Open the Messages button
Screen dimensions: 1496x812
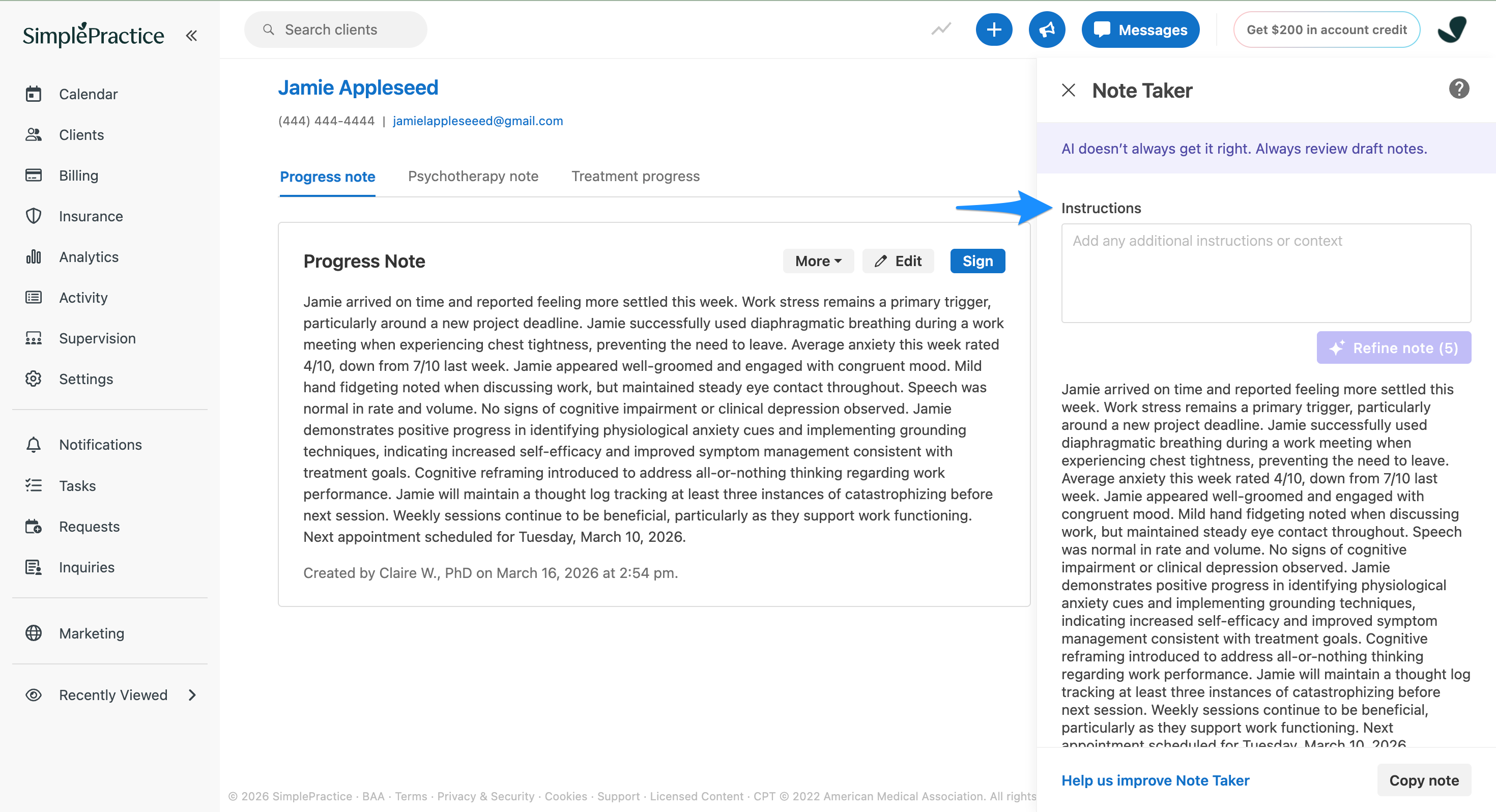coord(1141,30)
